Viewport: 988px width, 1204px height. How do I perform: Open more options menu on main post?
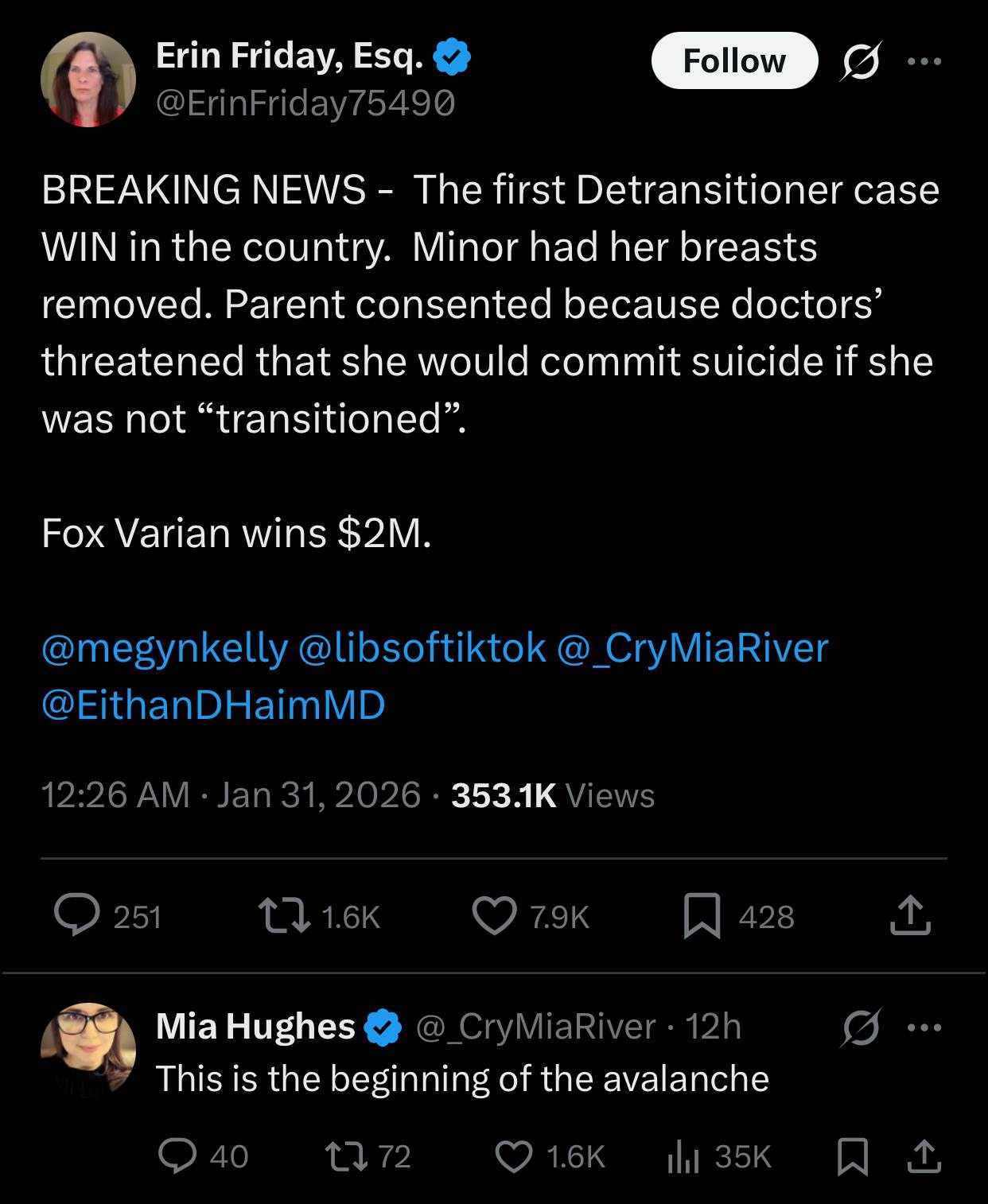coord(924,61)
